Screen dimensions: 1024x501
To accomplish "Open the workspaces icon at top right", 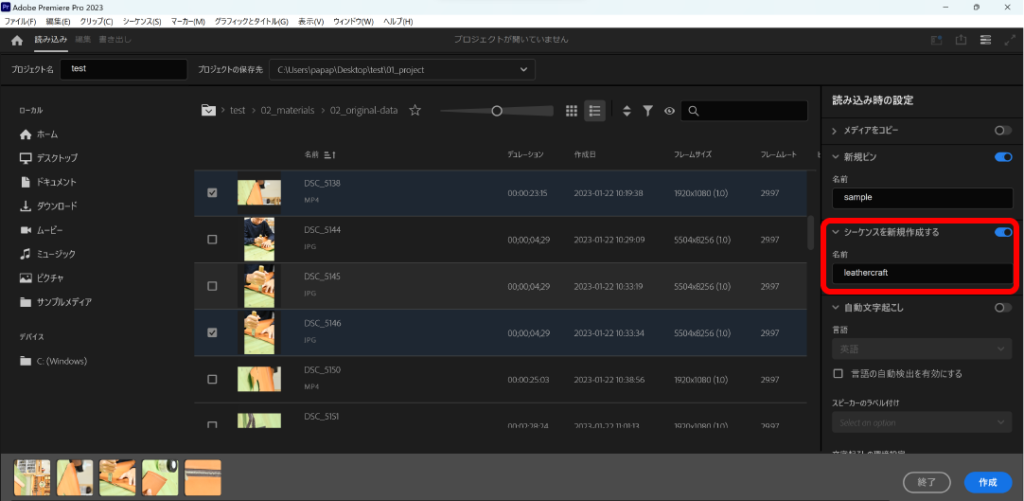I will point(985,40).
